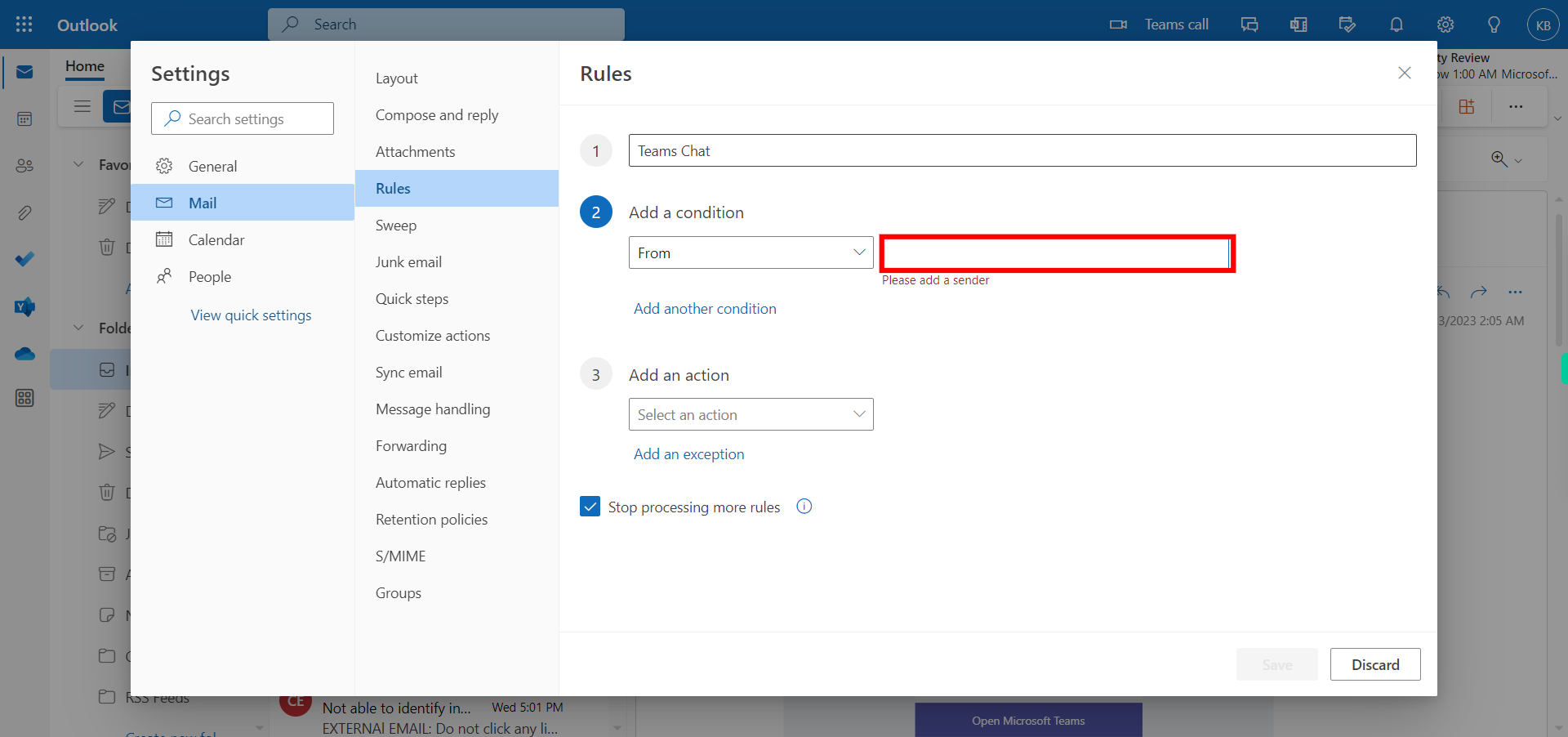The image size is (1568, 737).
Task: Toggle the hamburger navigation pane icon
Action: pos(82,106)
